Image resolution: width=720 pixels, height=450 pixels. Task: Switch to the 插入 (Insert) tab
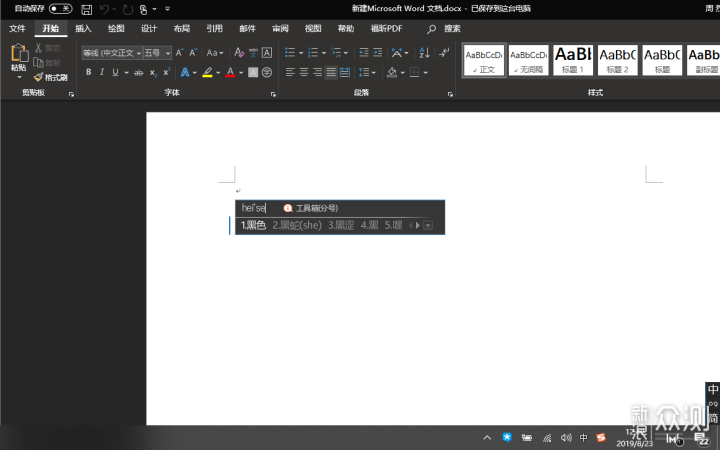(x=83, y=28)
